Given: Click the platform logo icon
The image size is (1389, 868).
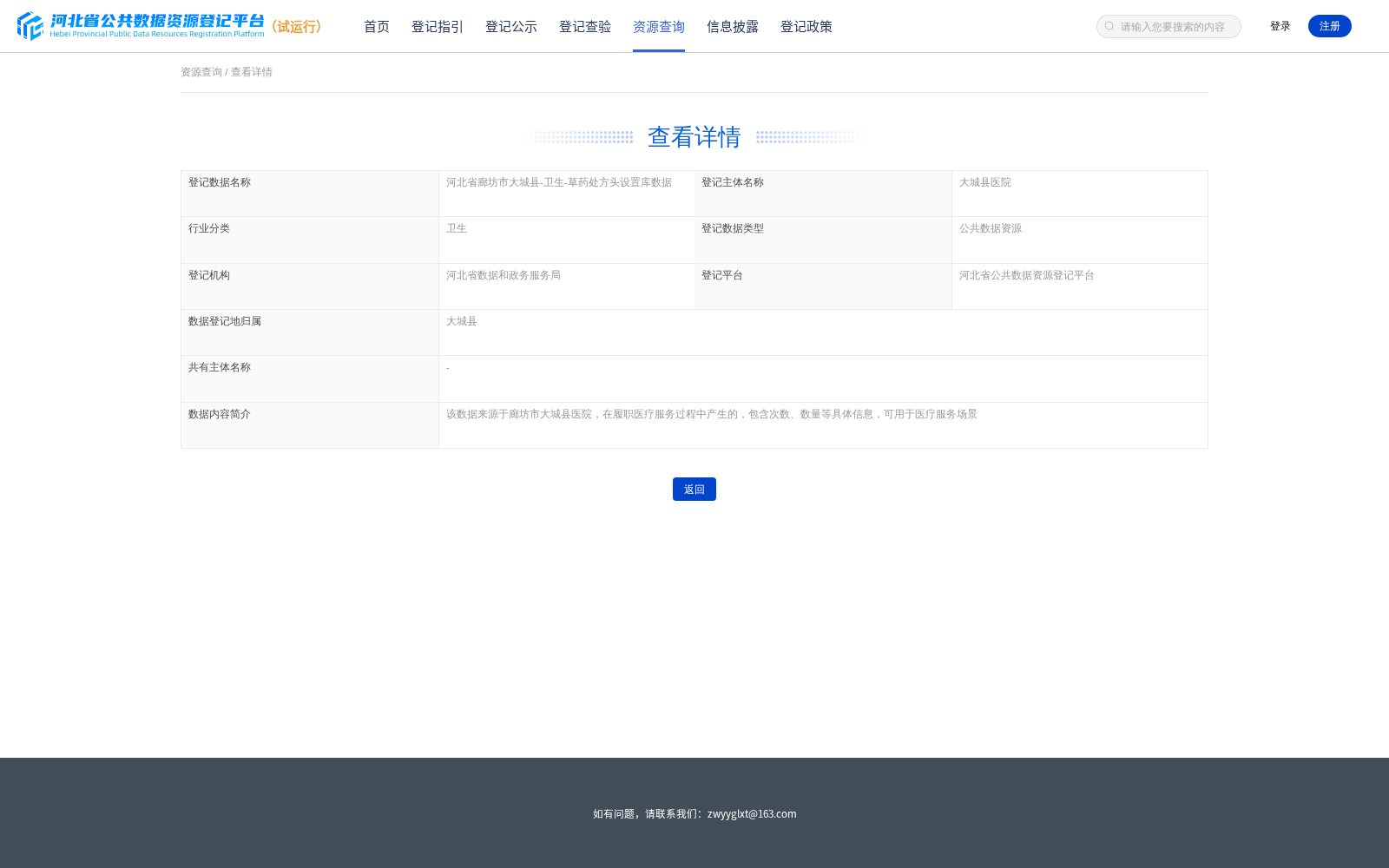Looking at the screenshot, I should tap(30, 26).
